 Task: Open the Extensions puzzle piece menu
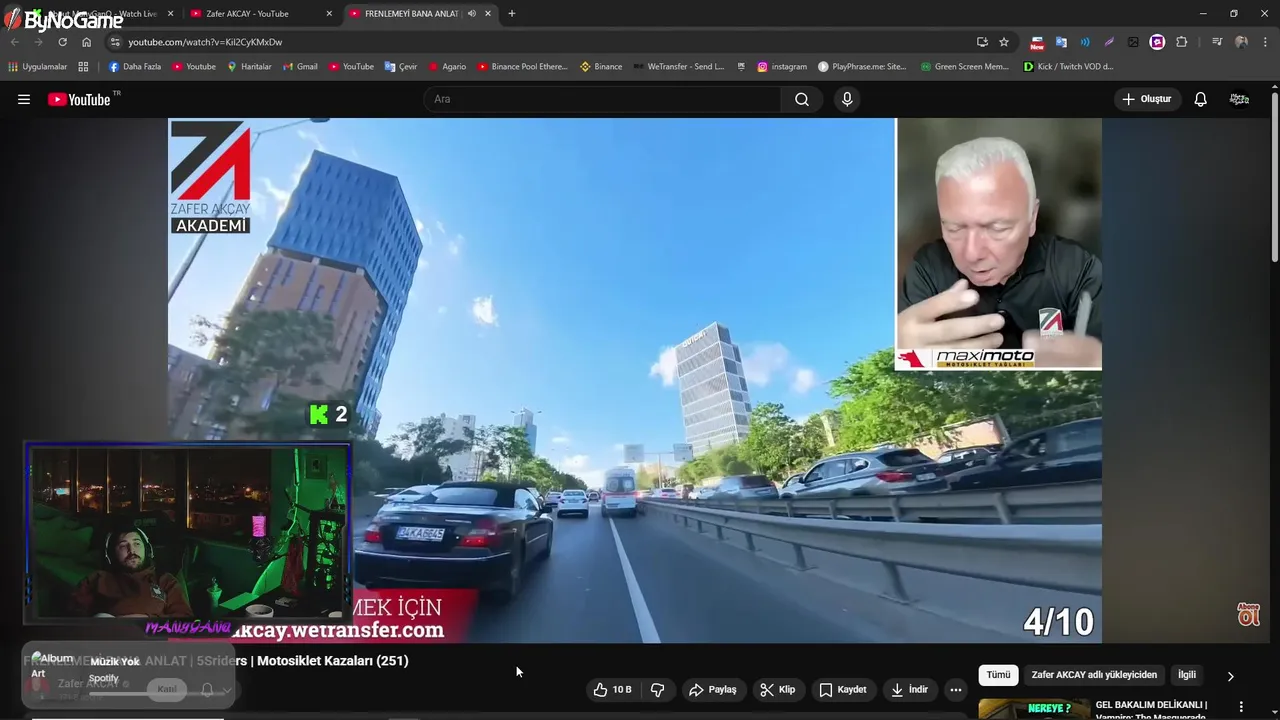coord(1182,42)
